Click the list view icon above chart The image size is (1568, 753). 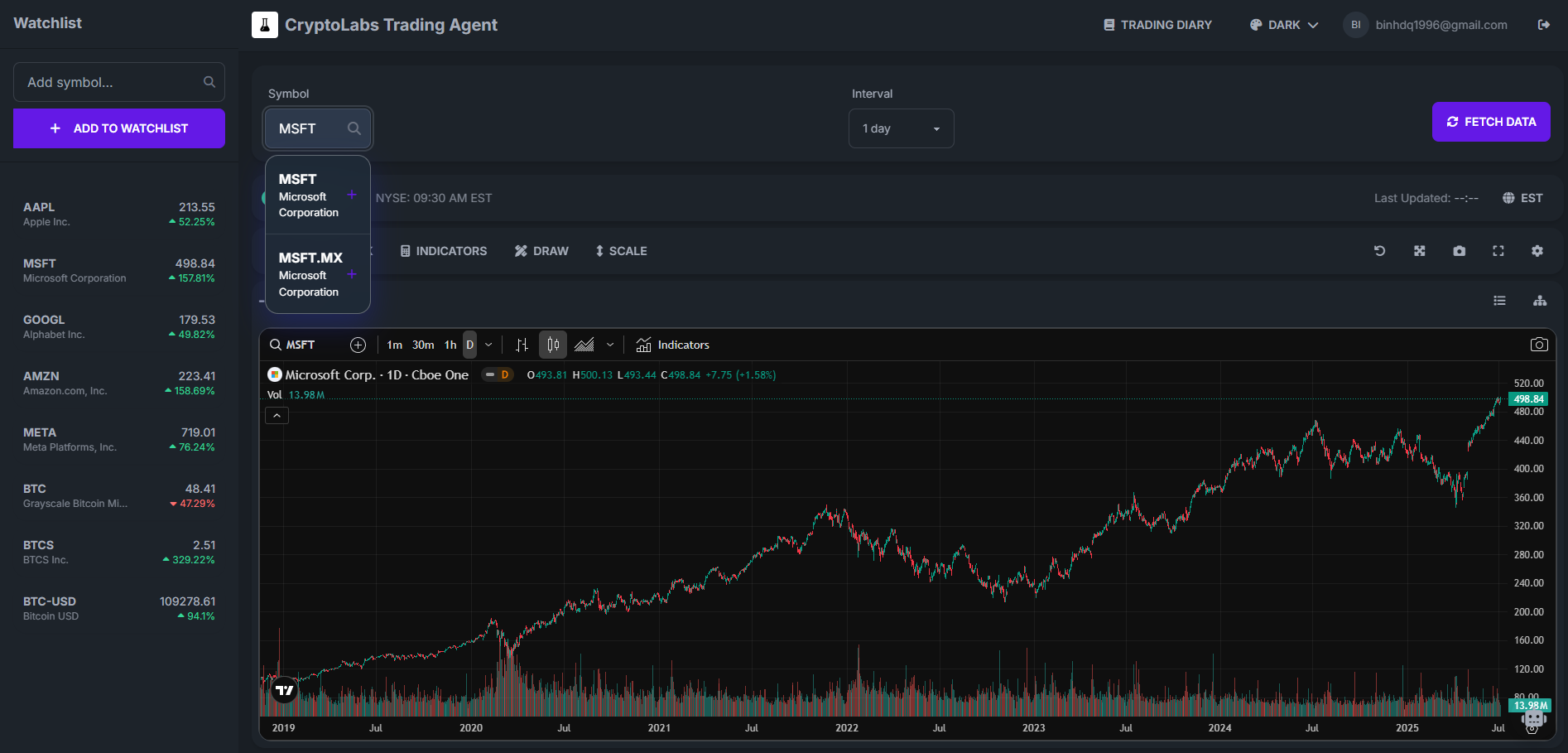point(1499,301)
